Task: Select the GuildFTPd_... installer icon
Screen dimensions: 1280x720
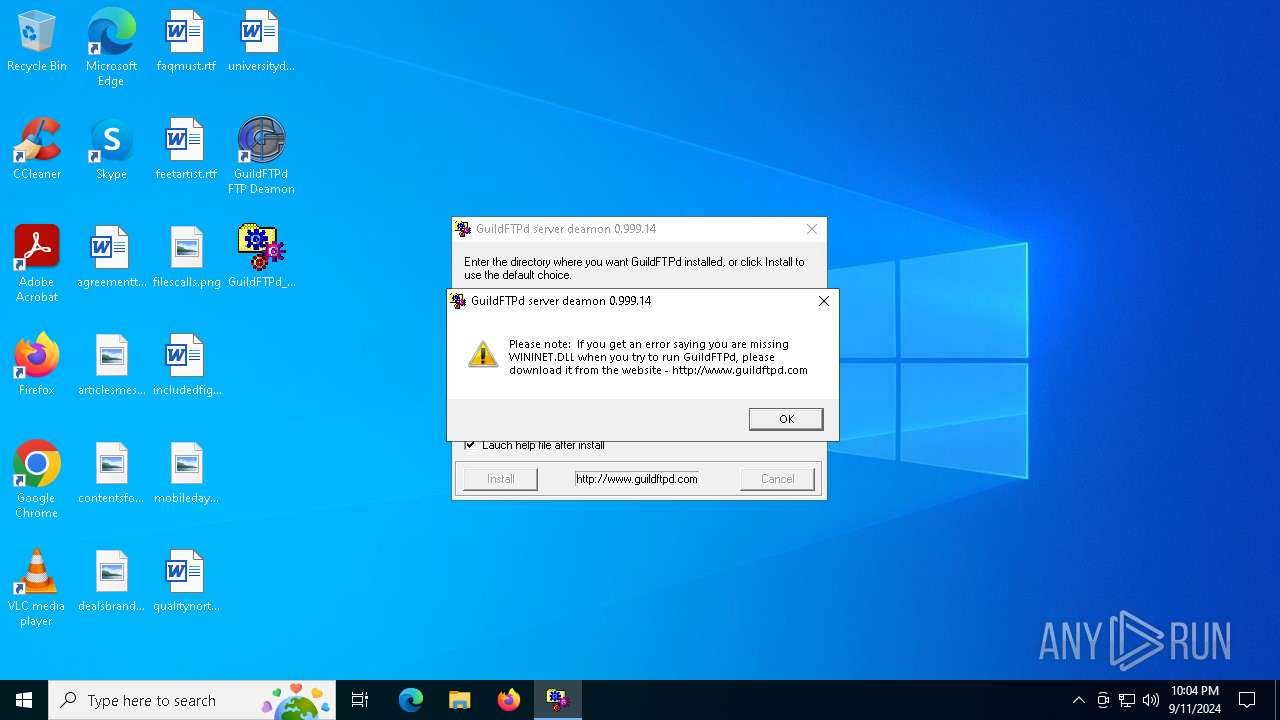Action: 261,257
